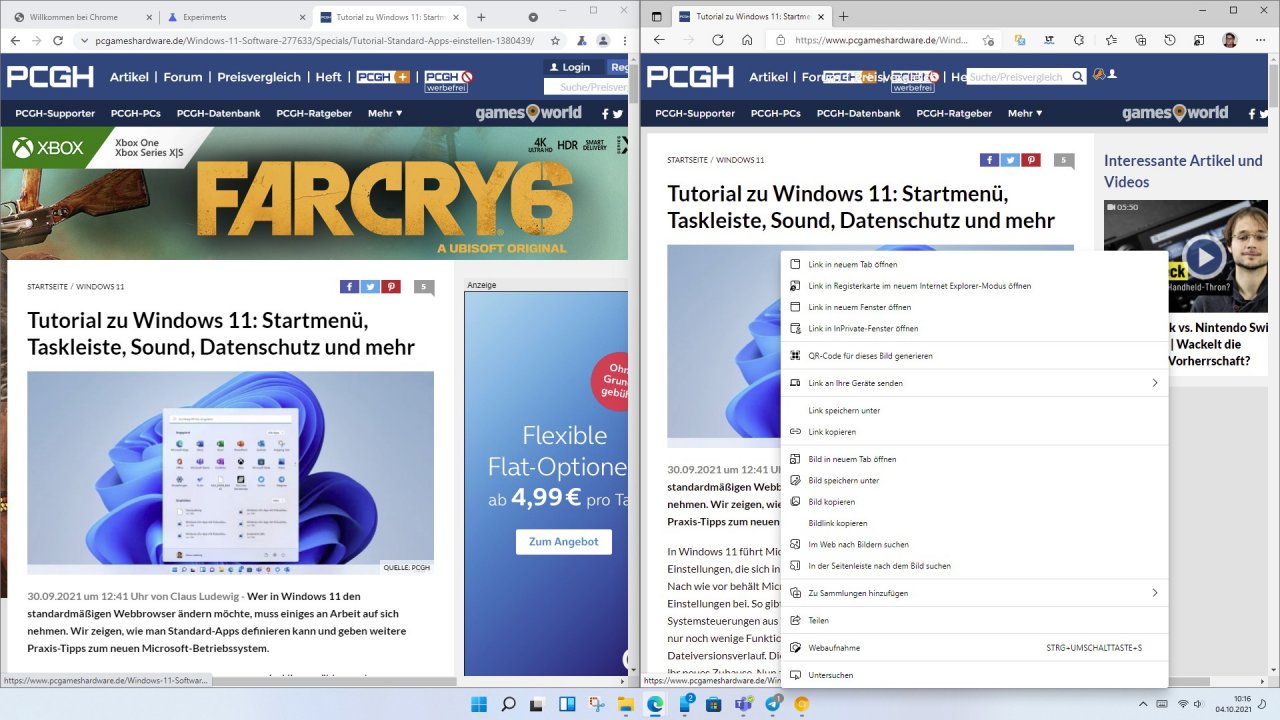Bookmark page with Chrome's star icon
The width and height of the screenshot is (1280, 720).
[555, 40]
